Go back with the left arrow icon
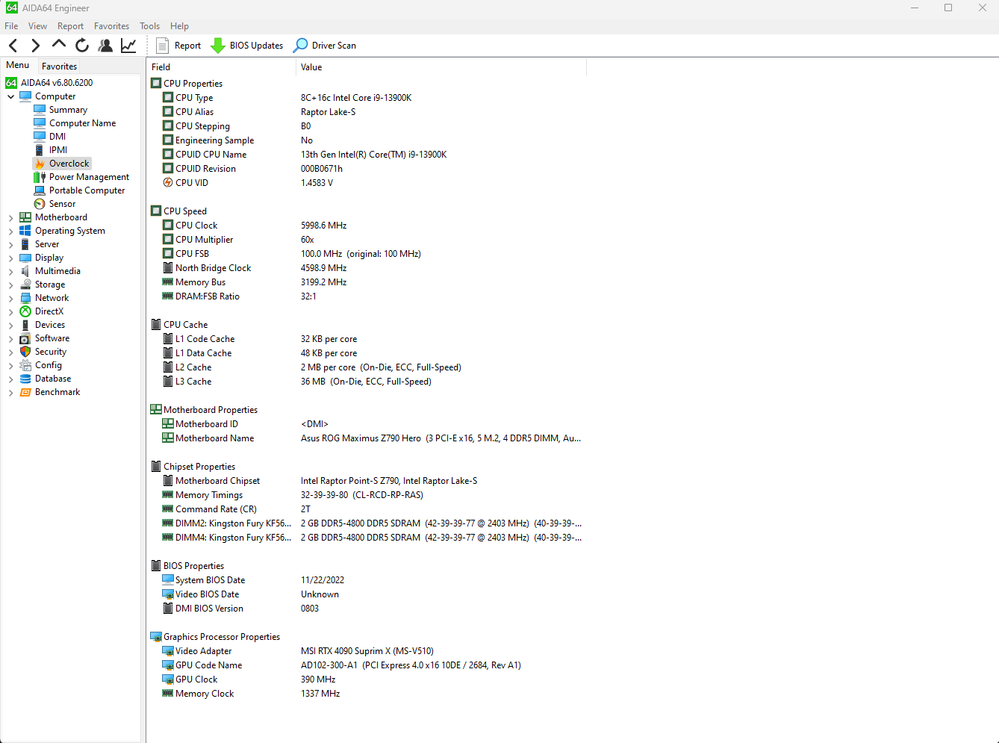The image size is (999, 743). point(13,45)
